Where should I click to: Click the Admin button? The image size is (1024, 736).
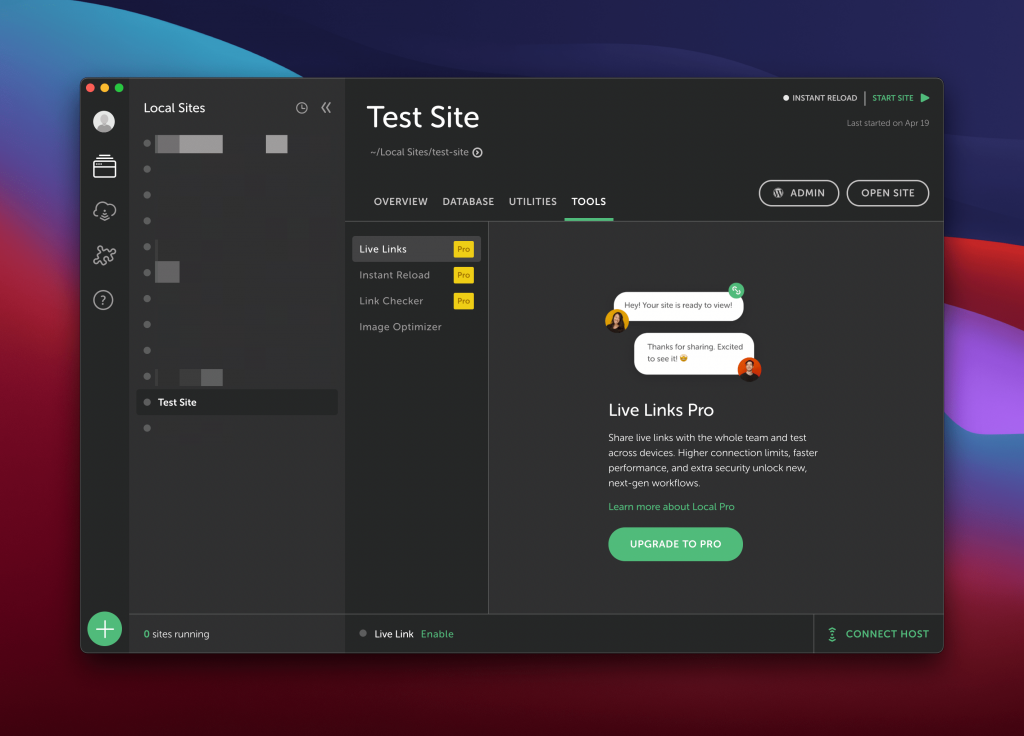coord(798,193)
